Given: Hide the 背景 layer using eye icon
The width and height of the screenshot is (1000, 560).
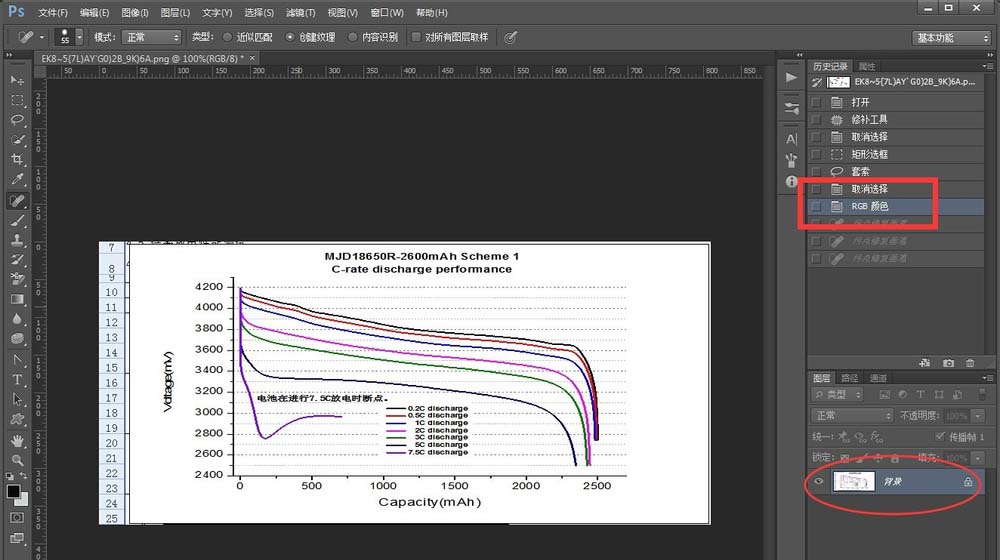Looking at the screenshot, I should tap(819, 482).
